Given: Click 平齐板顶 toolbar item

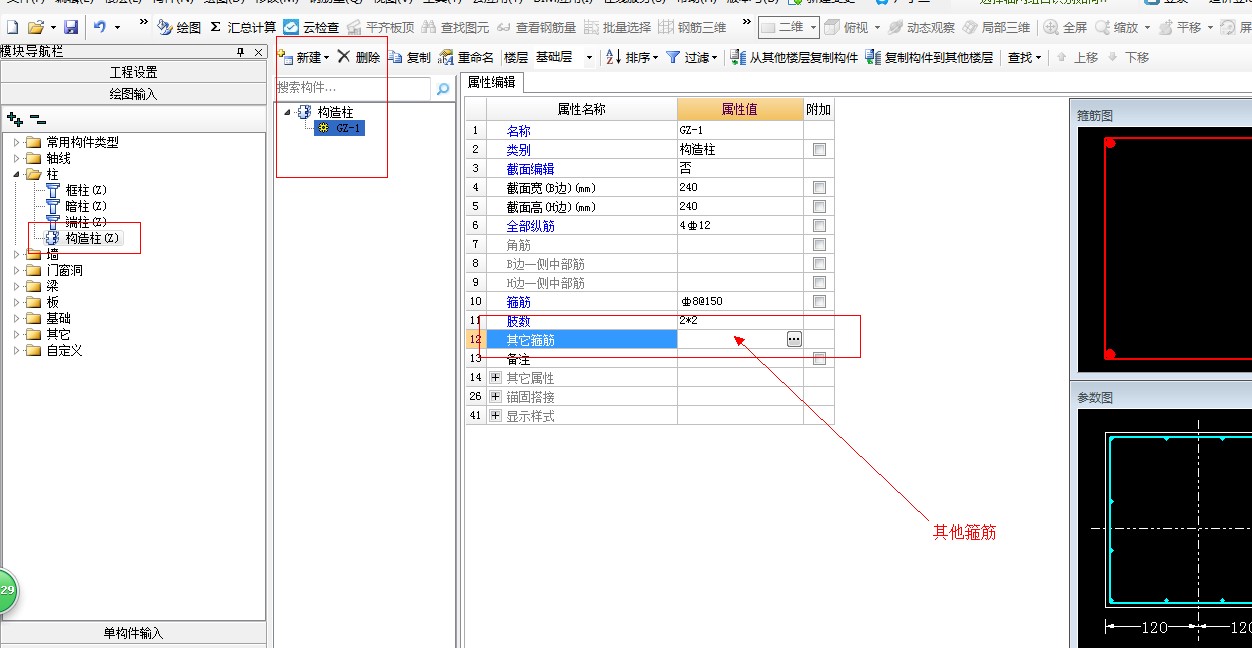Looking at the screenshot, I should point(381,27).
